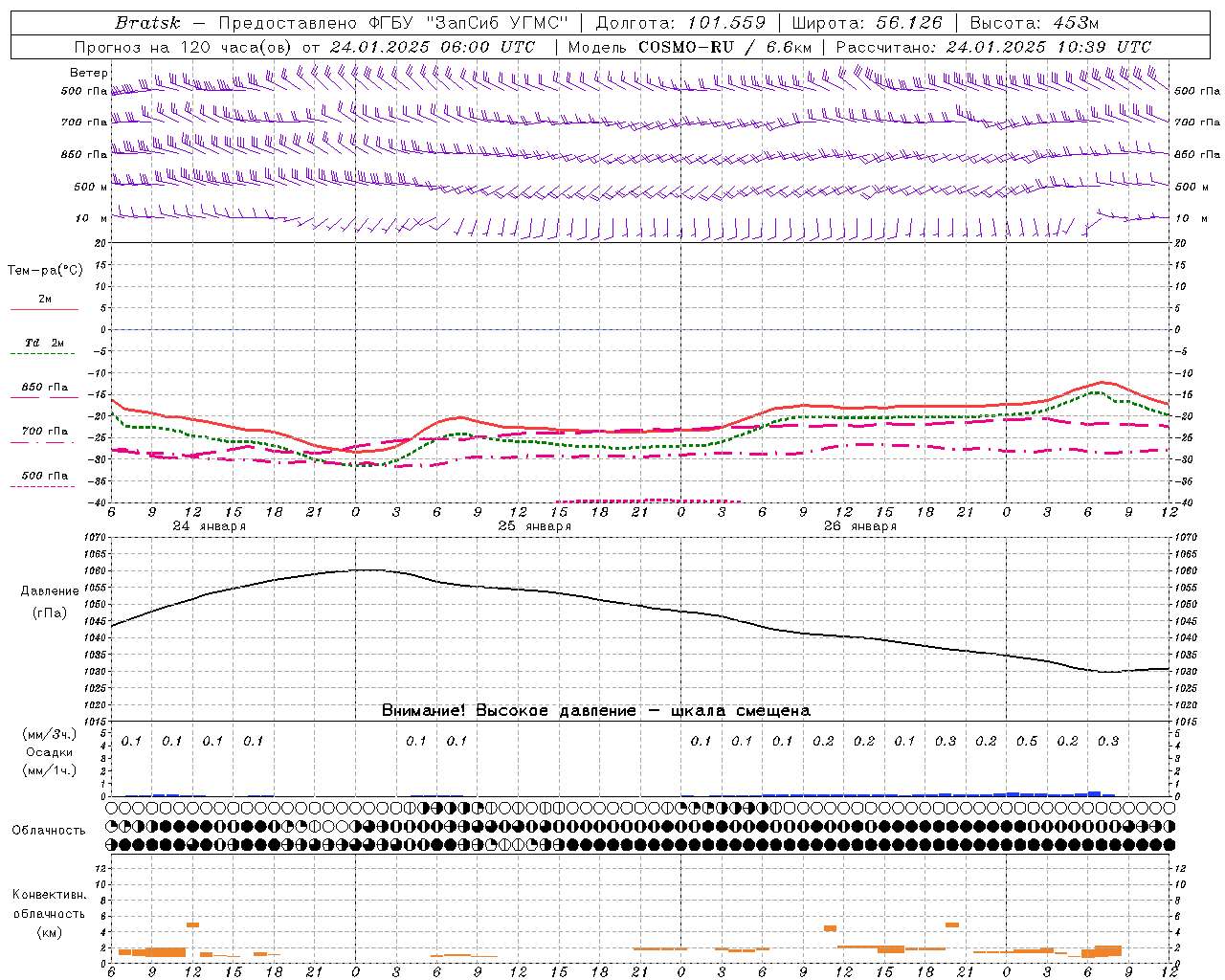The image size is (1225, 980).
Task: Click the 24 января date label
Action: (x=209, y=526)
